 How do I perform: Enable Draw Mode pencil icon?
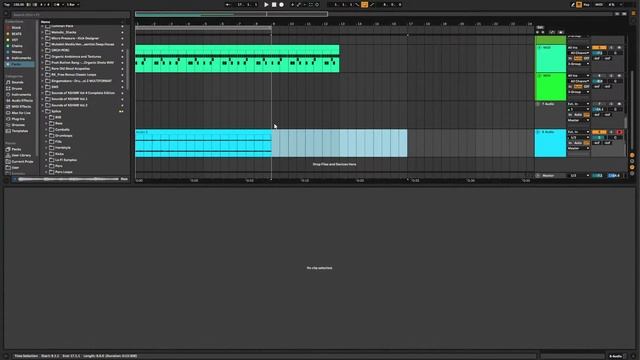coord(573,4)
